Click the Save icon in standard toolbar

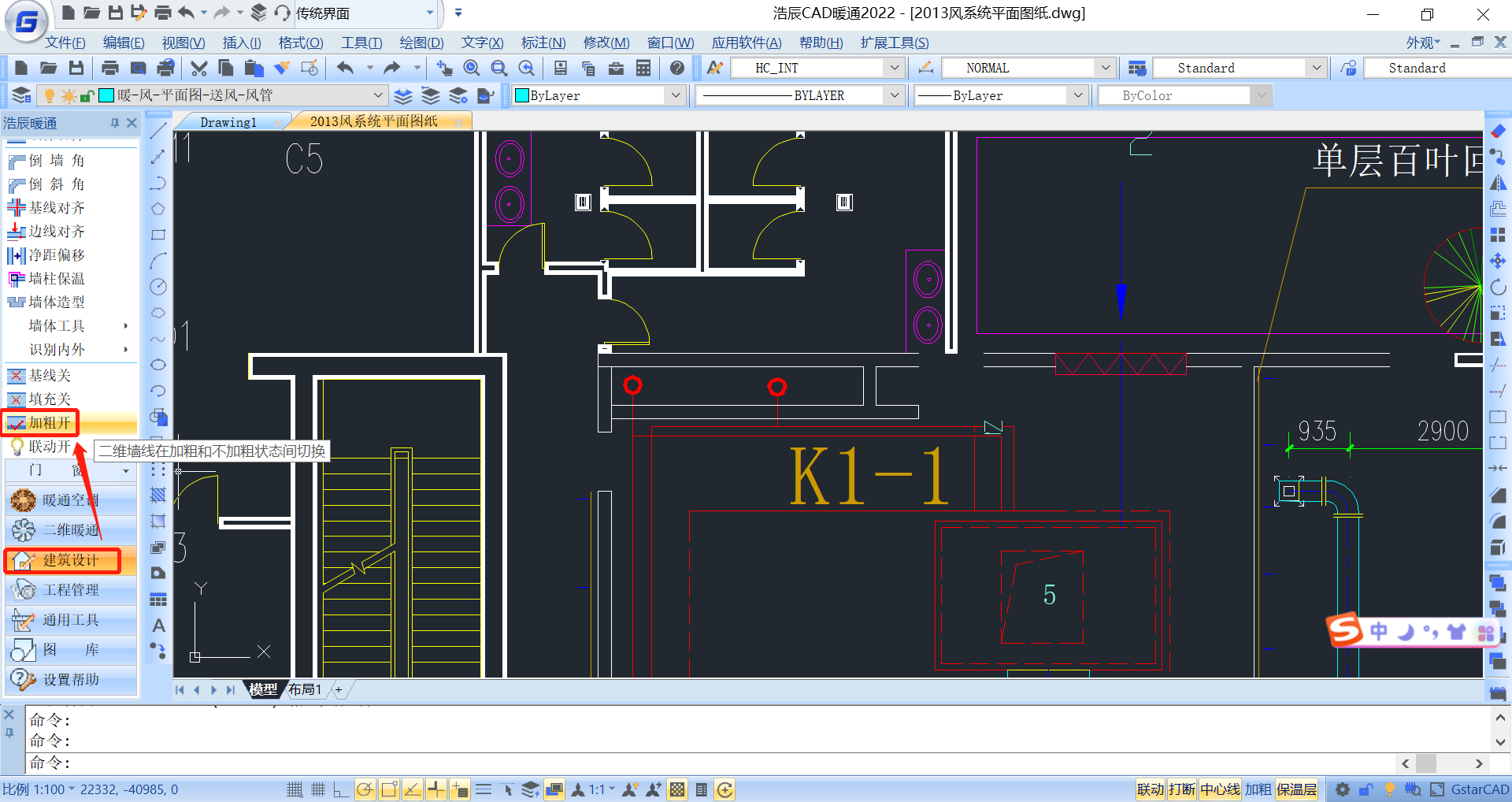coord(76,69)
